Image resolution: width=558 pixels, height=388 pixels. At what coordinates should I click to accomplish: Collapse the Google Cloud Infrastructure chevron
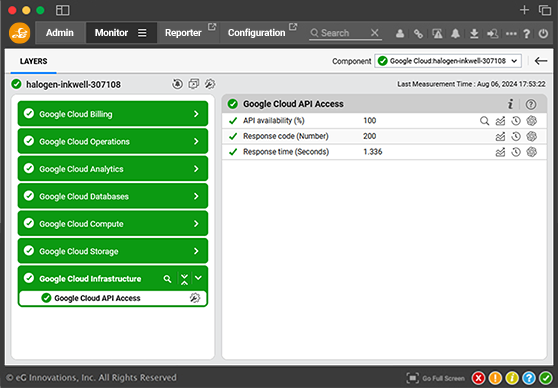(199, 278)
